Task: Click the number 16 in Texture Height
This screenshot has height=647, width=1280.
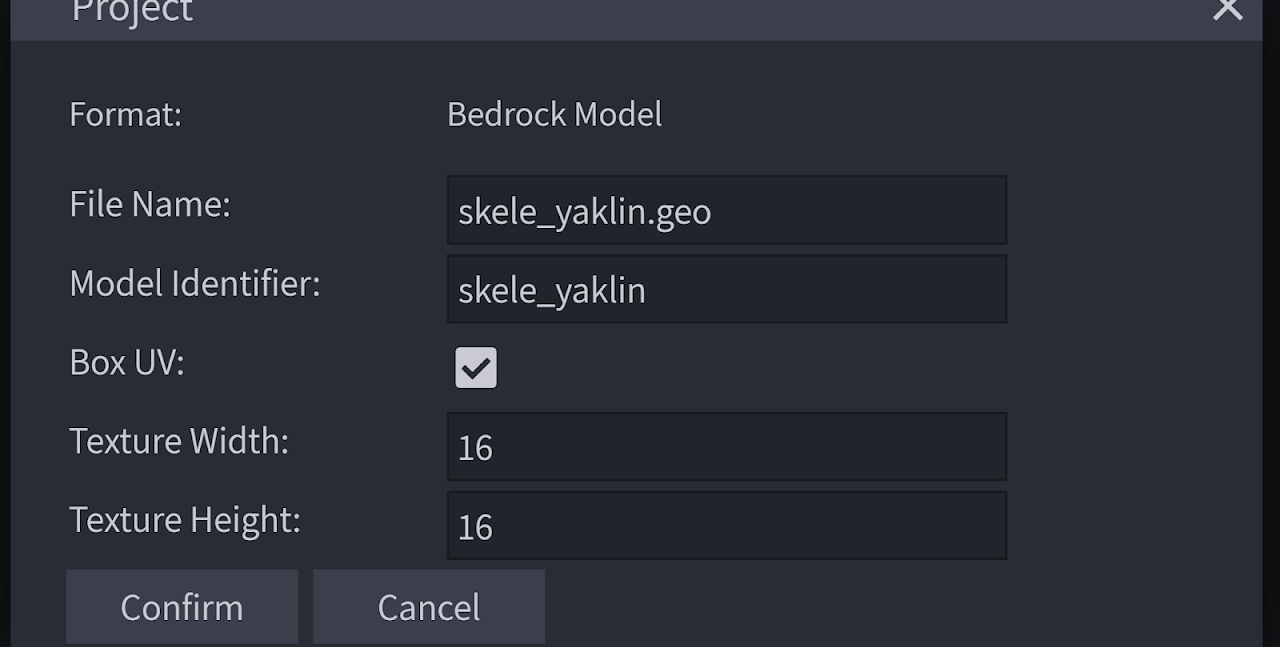Action: [475, 527]
